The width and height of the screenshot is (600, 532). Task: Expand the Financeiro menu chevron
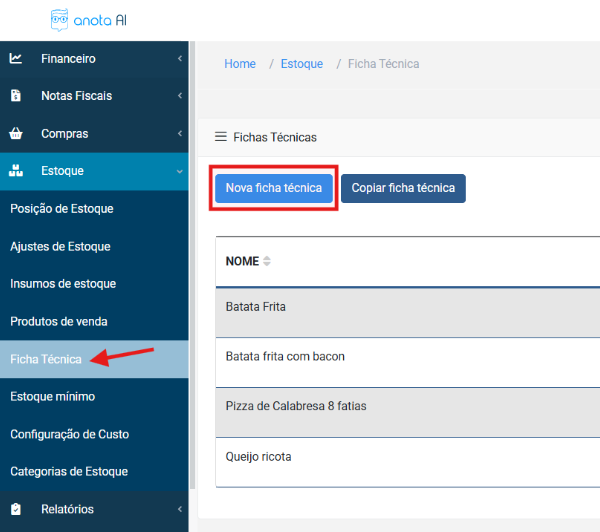tap(179, 59)
